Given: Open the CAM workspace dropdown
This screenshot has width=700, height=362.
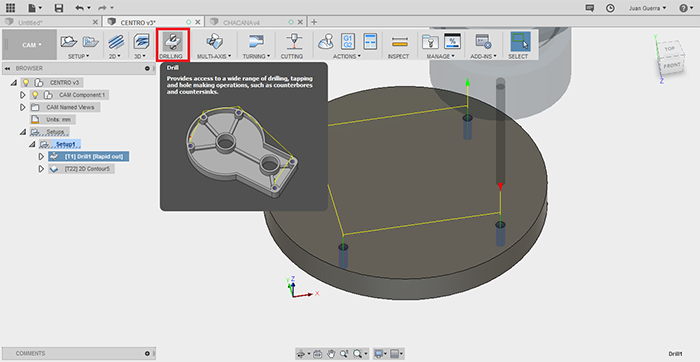Looking at the screenshot, I should click(29, 45).
